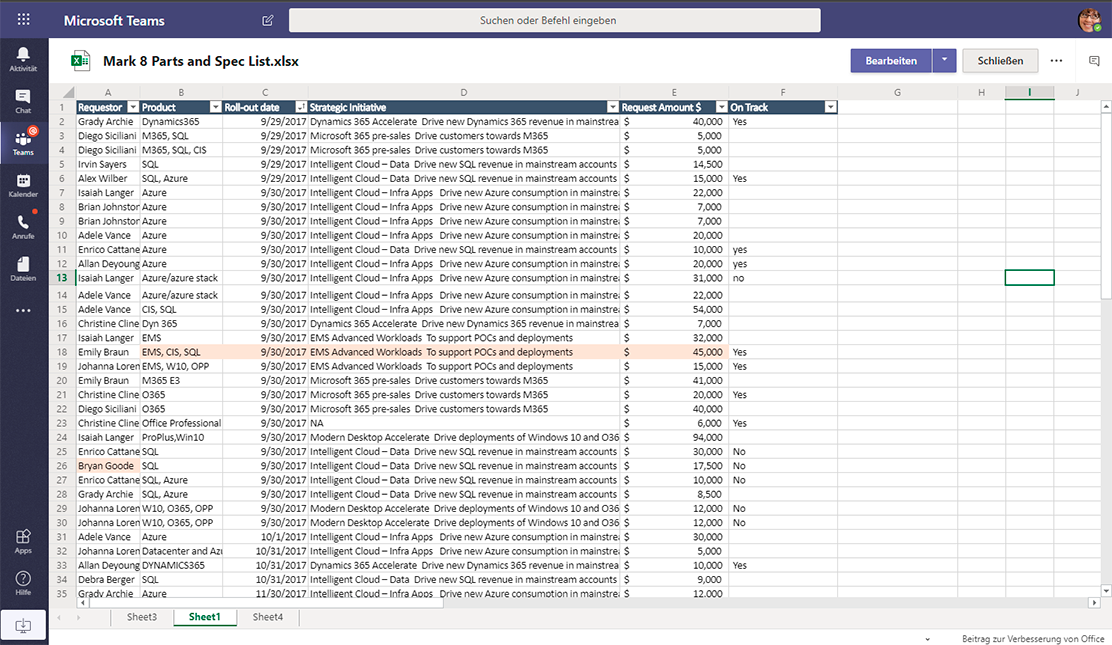Select Teams in the left sidebar
1112x645 pixels.
point(23,142)
